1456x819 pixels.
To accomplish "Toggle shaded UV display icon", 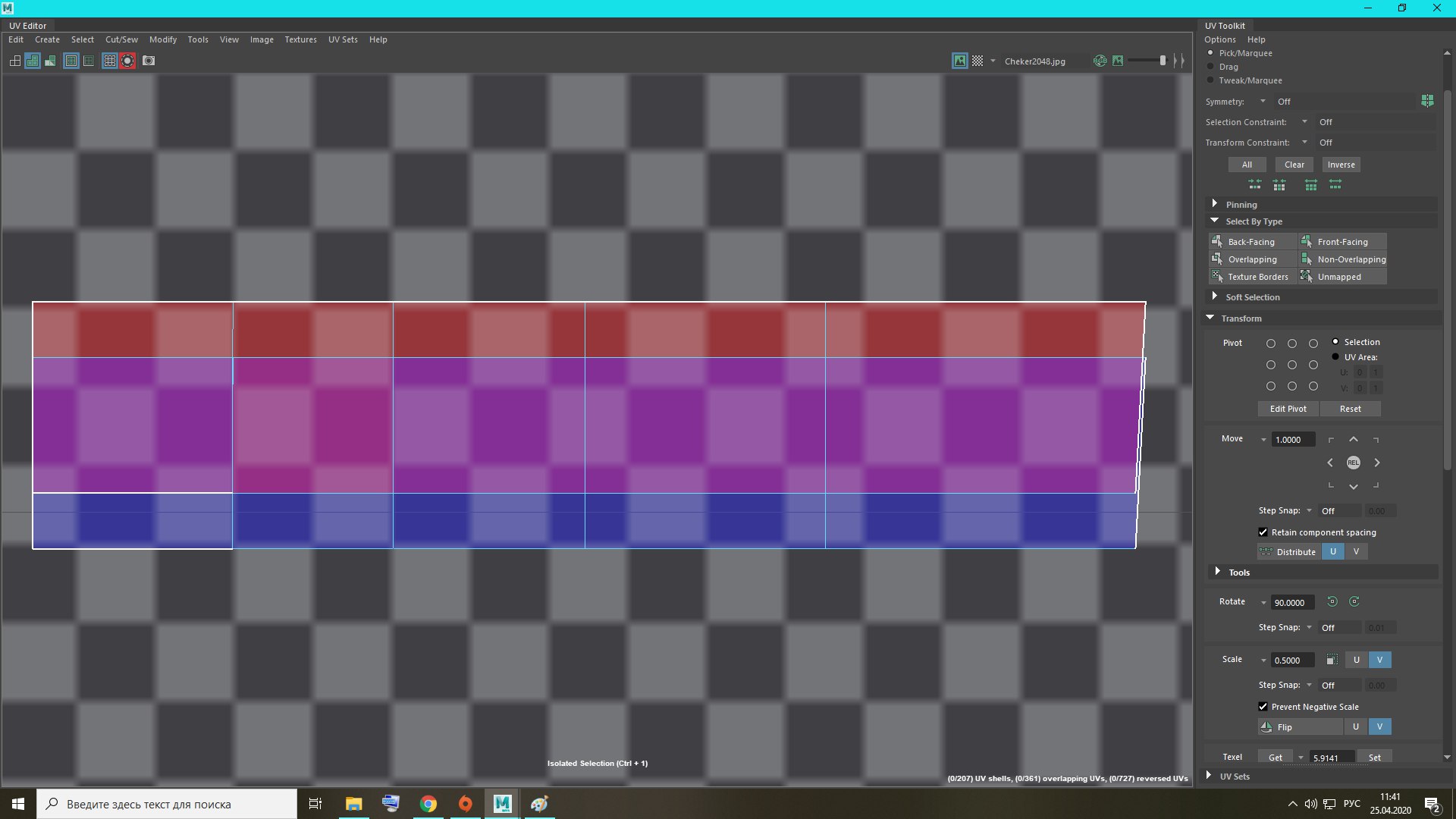I will click(33, 61).
